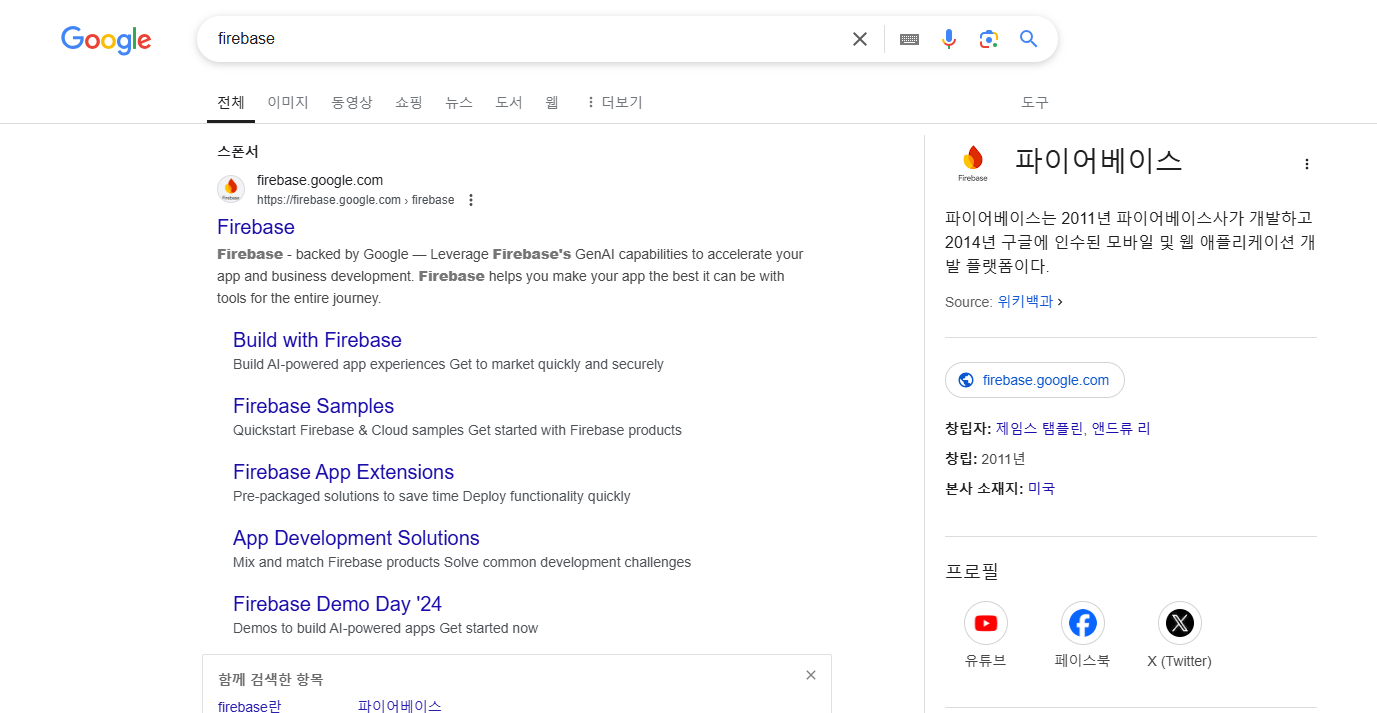Open three-dot menu next to ad URL
The image size is (1377, 713).
[x=471, y=200]
